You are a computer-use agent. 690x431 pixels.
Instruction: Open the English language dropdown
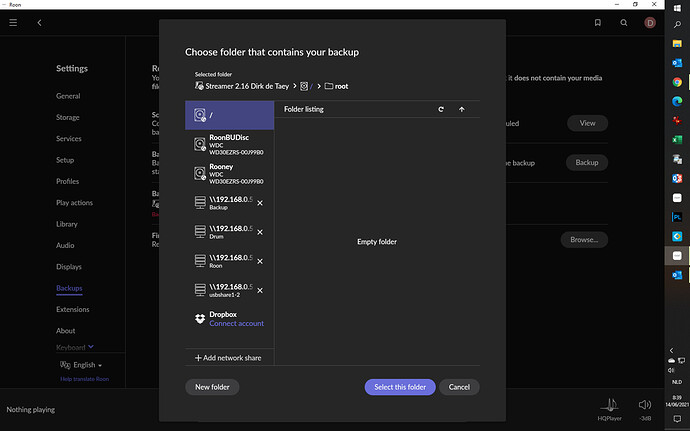81,365
